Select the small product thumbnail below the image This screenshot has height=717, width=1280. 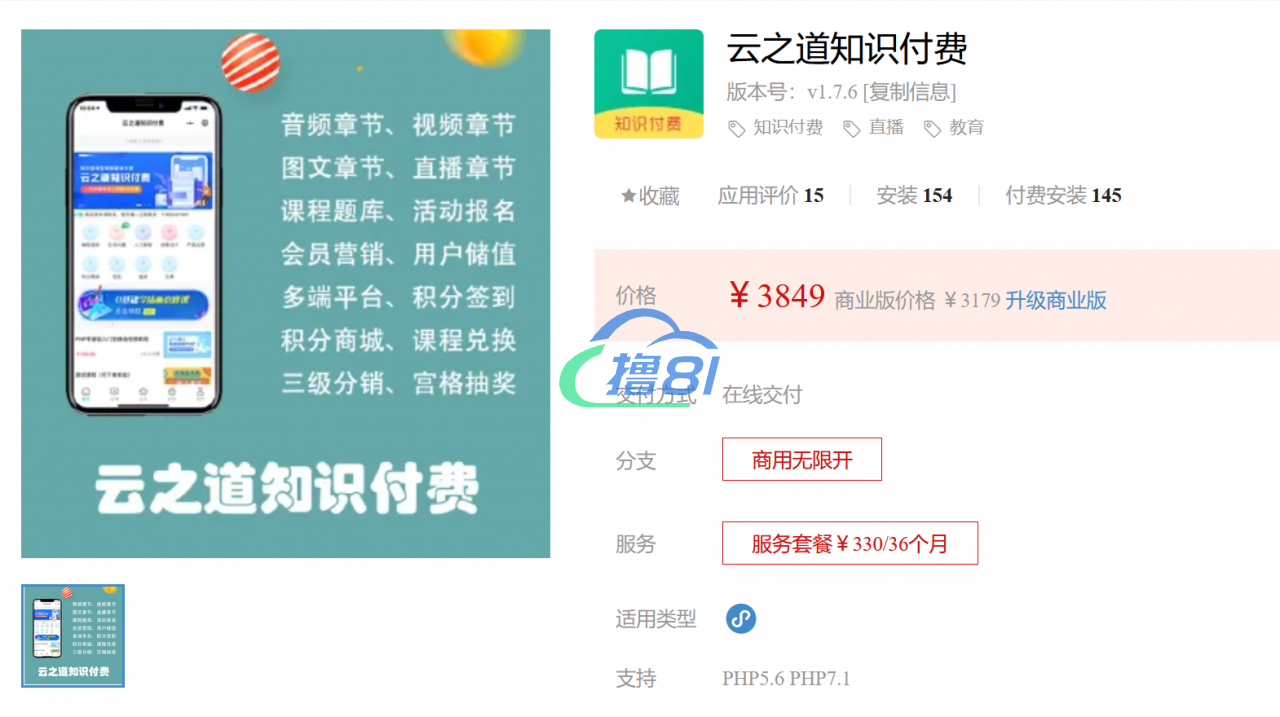(x=73, y=636)
